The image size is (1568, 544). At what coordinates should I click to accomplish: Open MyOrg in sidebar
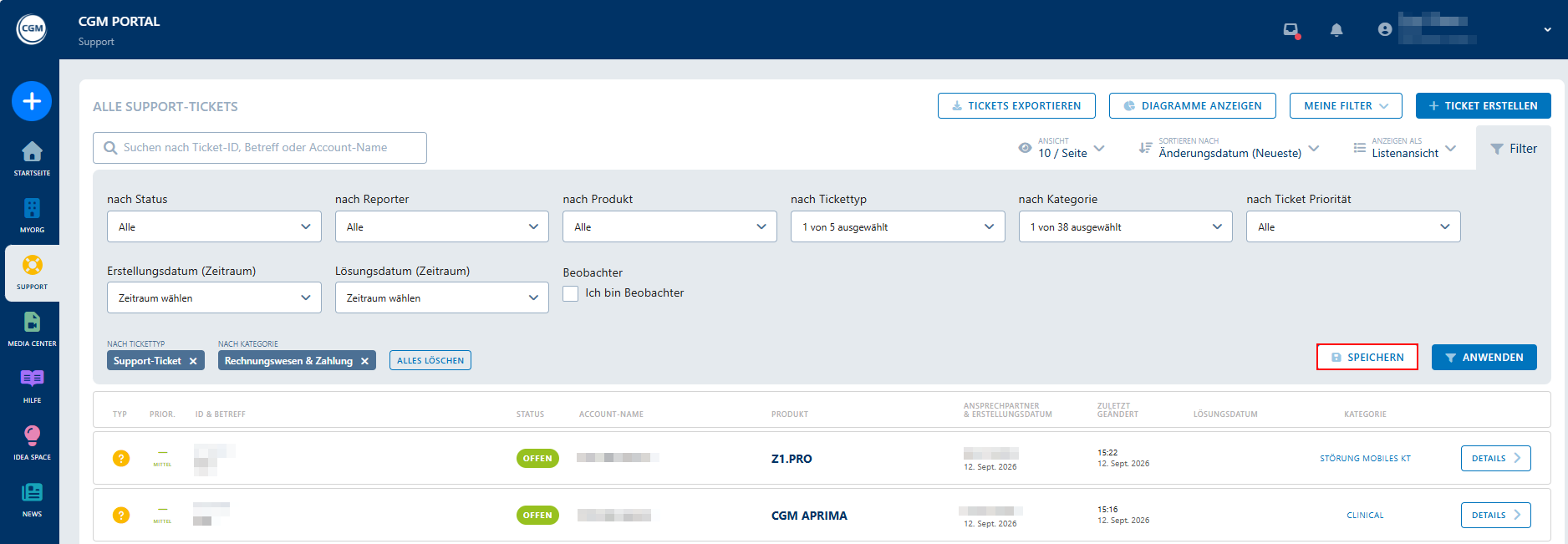point(32,216)
